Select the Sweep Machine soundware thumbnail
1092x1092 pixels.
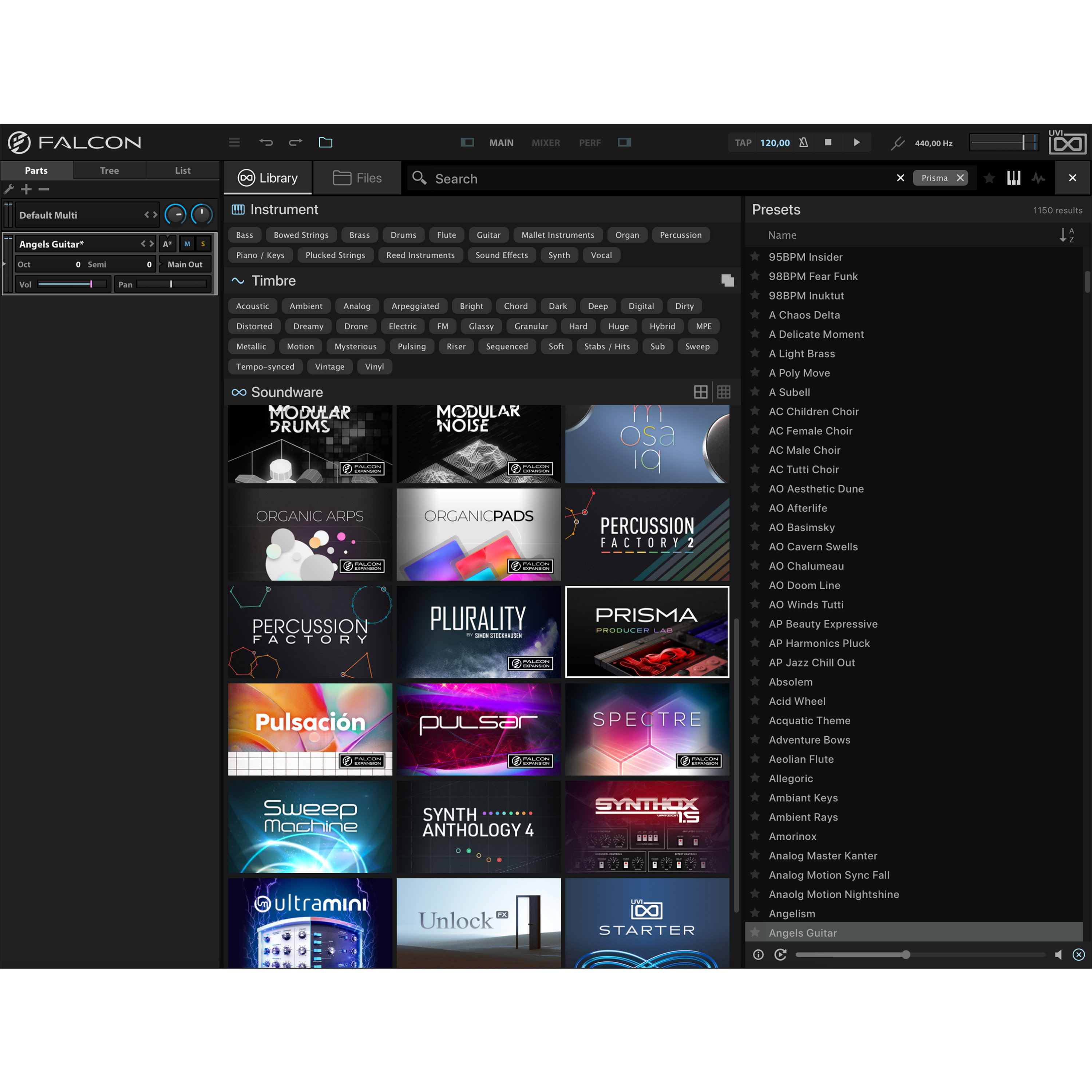tap(310, 826)
